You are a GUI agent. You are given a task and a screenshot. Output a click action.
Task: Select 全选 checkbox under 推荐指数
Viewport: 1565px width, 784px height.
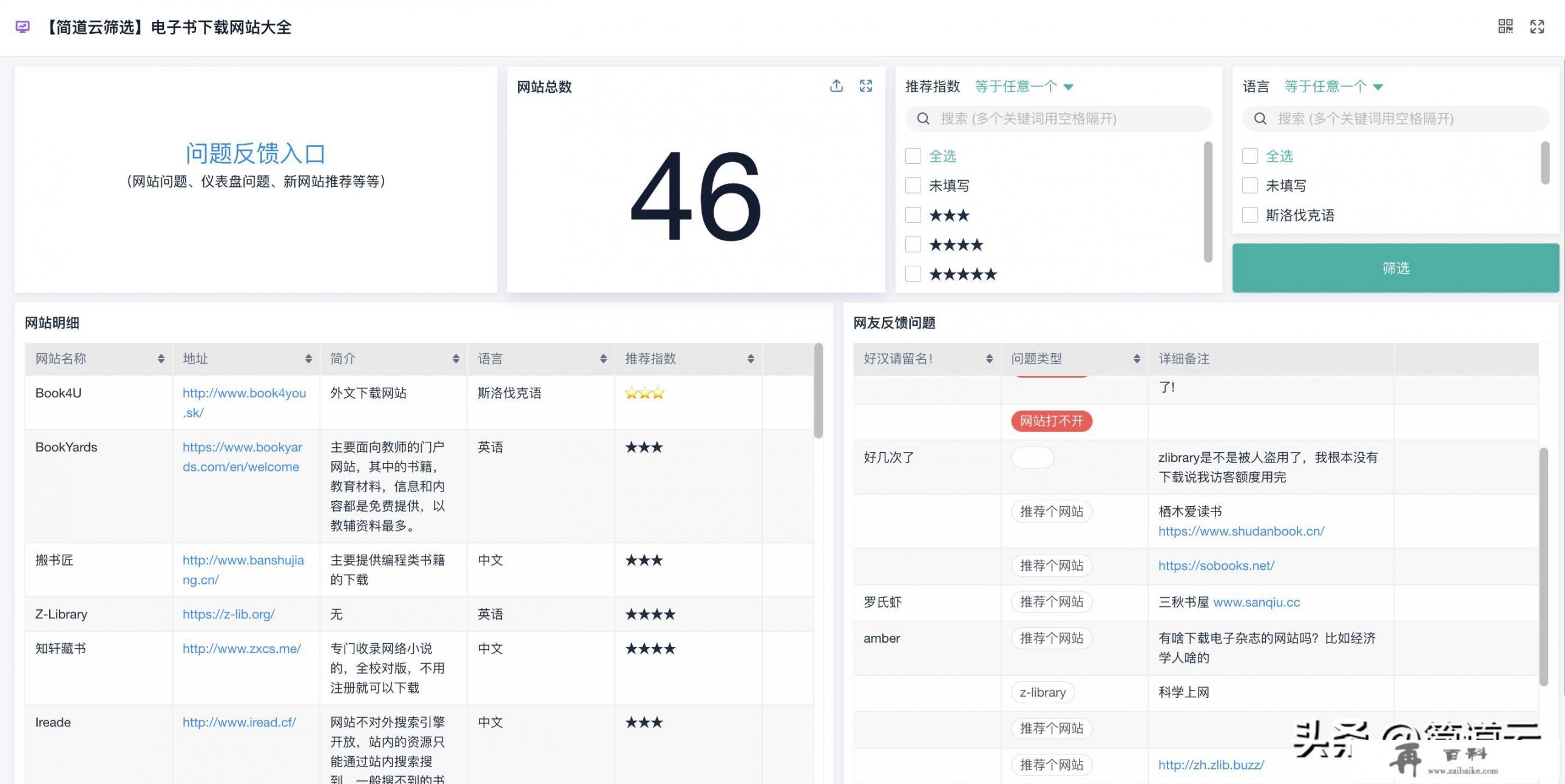click(x=912, y=156)
